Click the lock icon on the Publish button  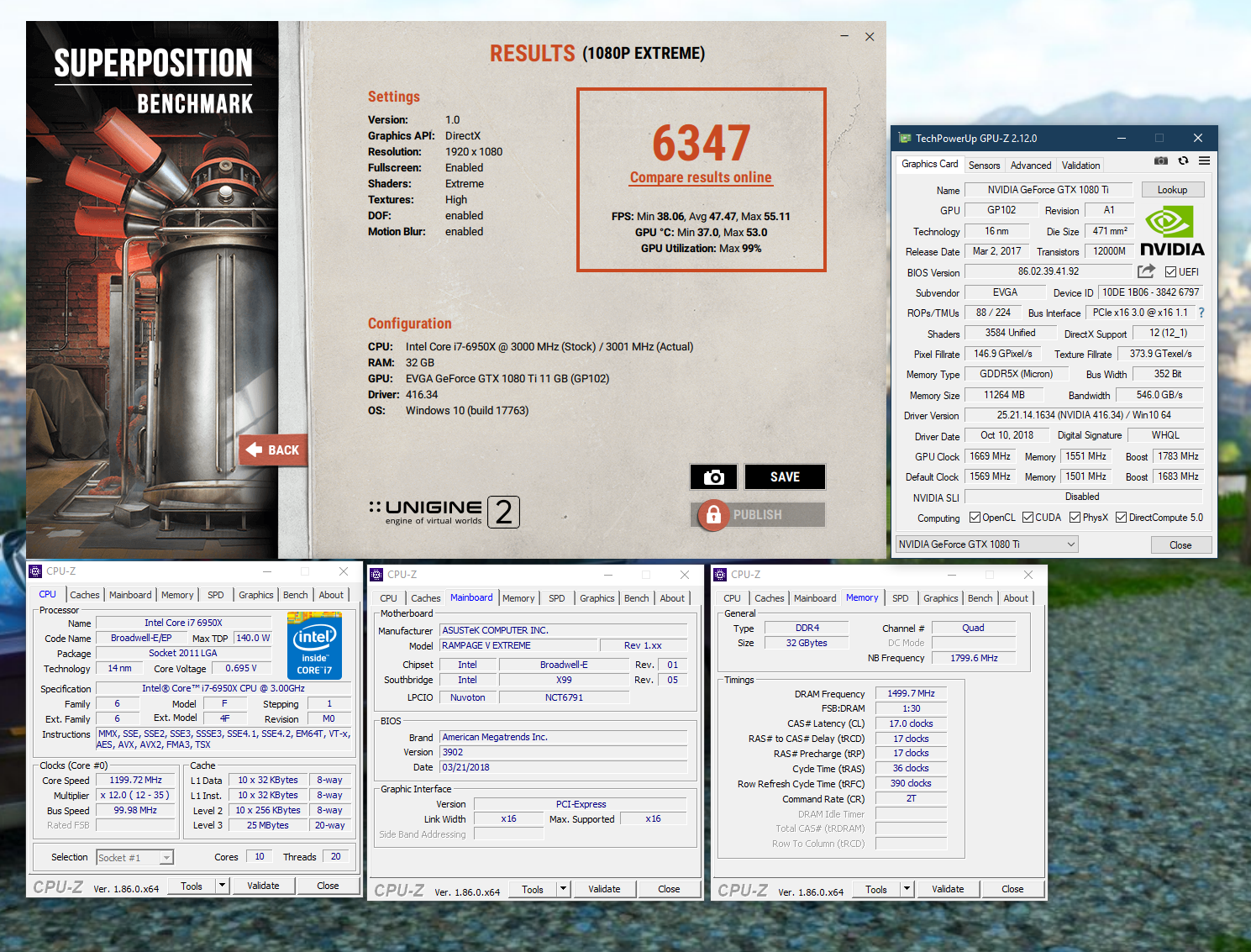click(712, 514)
